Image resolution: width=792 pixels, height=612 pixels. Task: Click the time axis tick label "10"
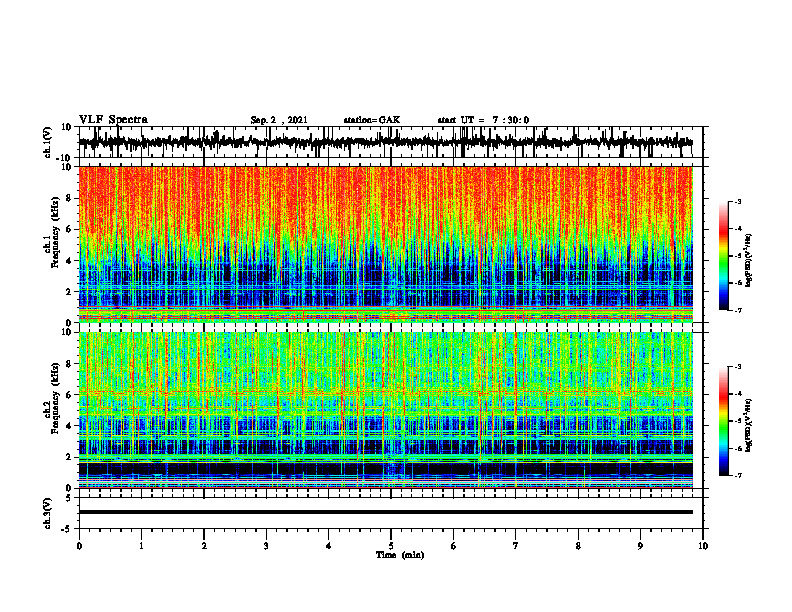tap(703, 546)
